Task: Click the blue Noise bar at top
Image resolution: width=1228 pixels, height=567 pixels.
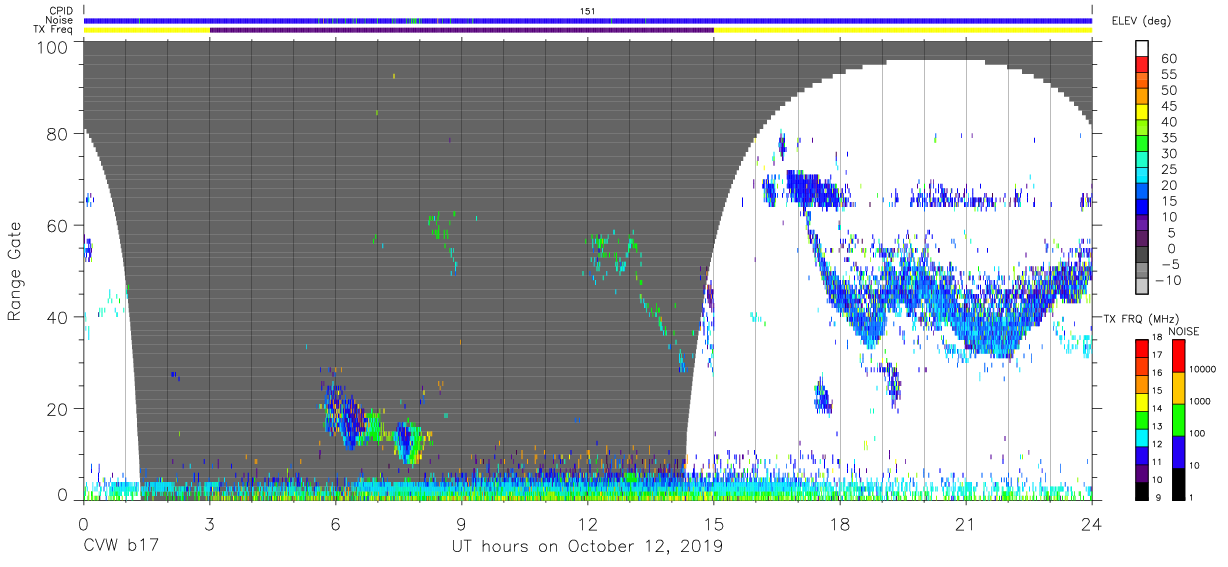Action: (588, 20)
